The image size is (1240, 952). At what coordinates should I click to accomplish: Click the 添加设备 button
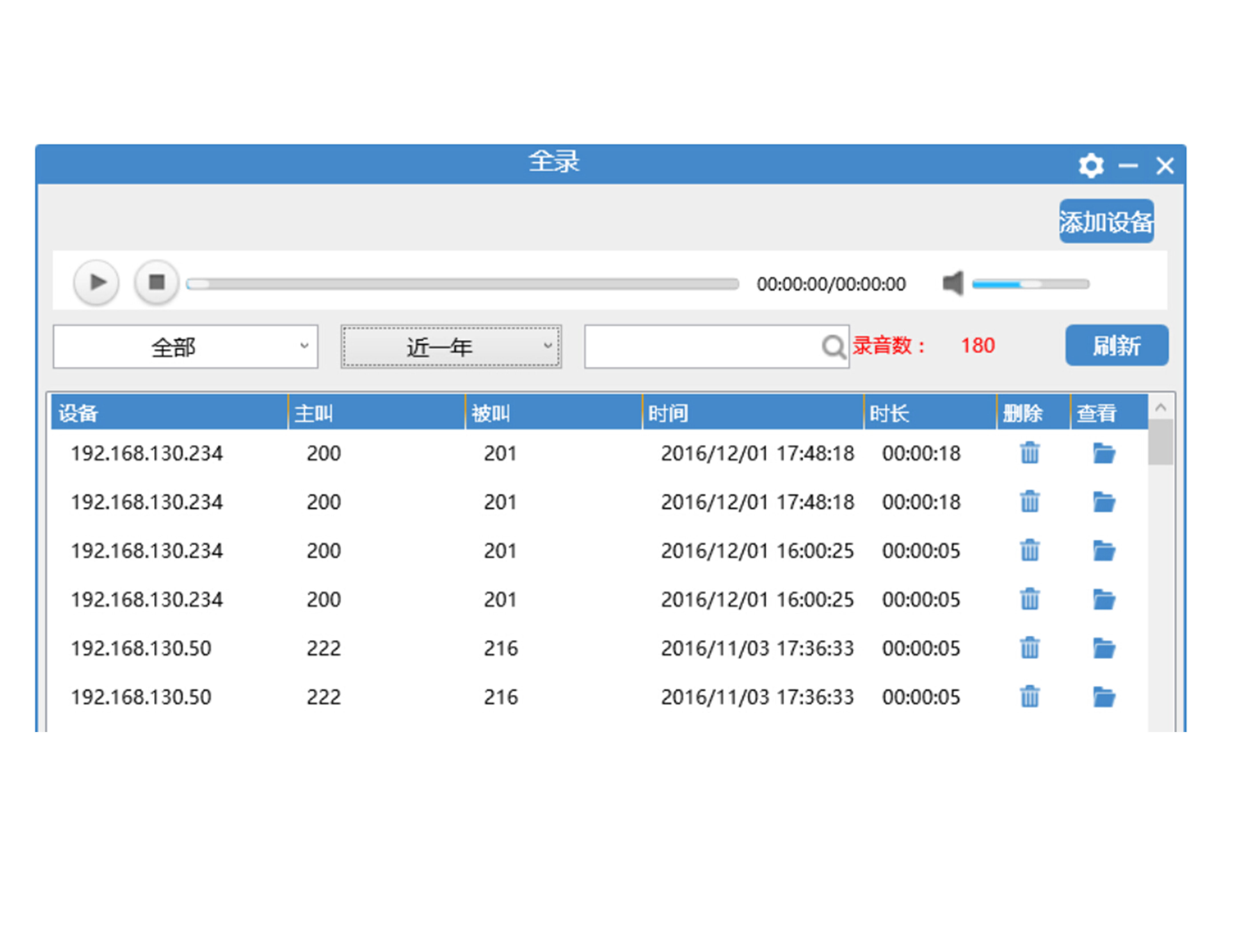pos(1106,221)
